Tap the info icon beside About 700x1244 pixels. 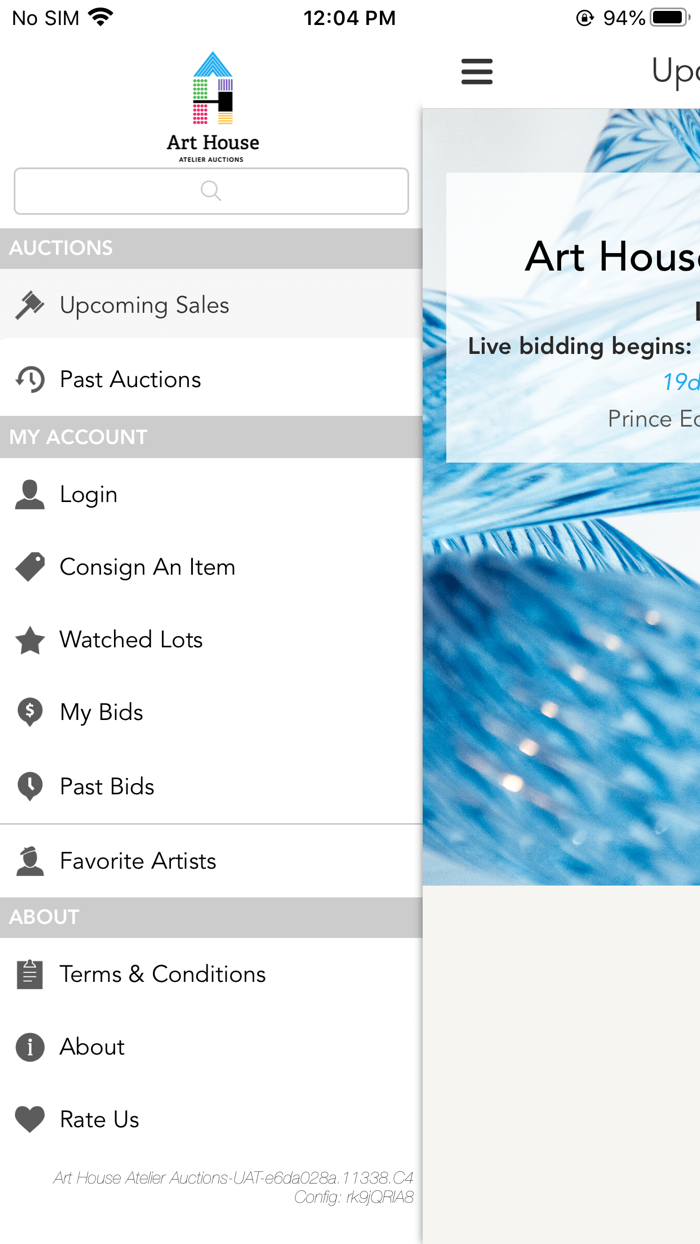29,1047
